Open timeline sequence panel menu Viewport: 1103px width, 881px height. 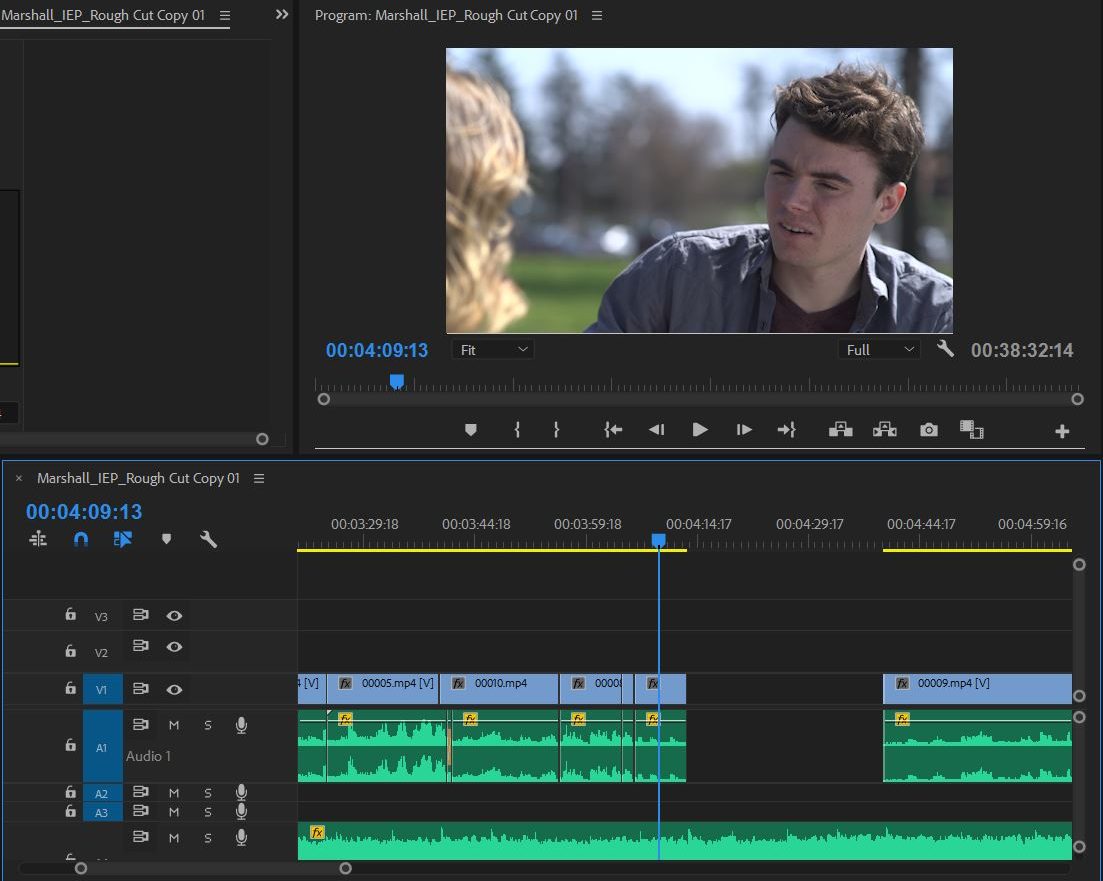(x=259, y=478)
